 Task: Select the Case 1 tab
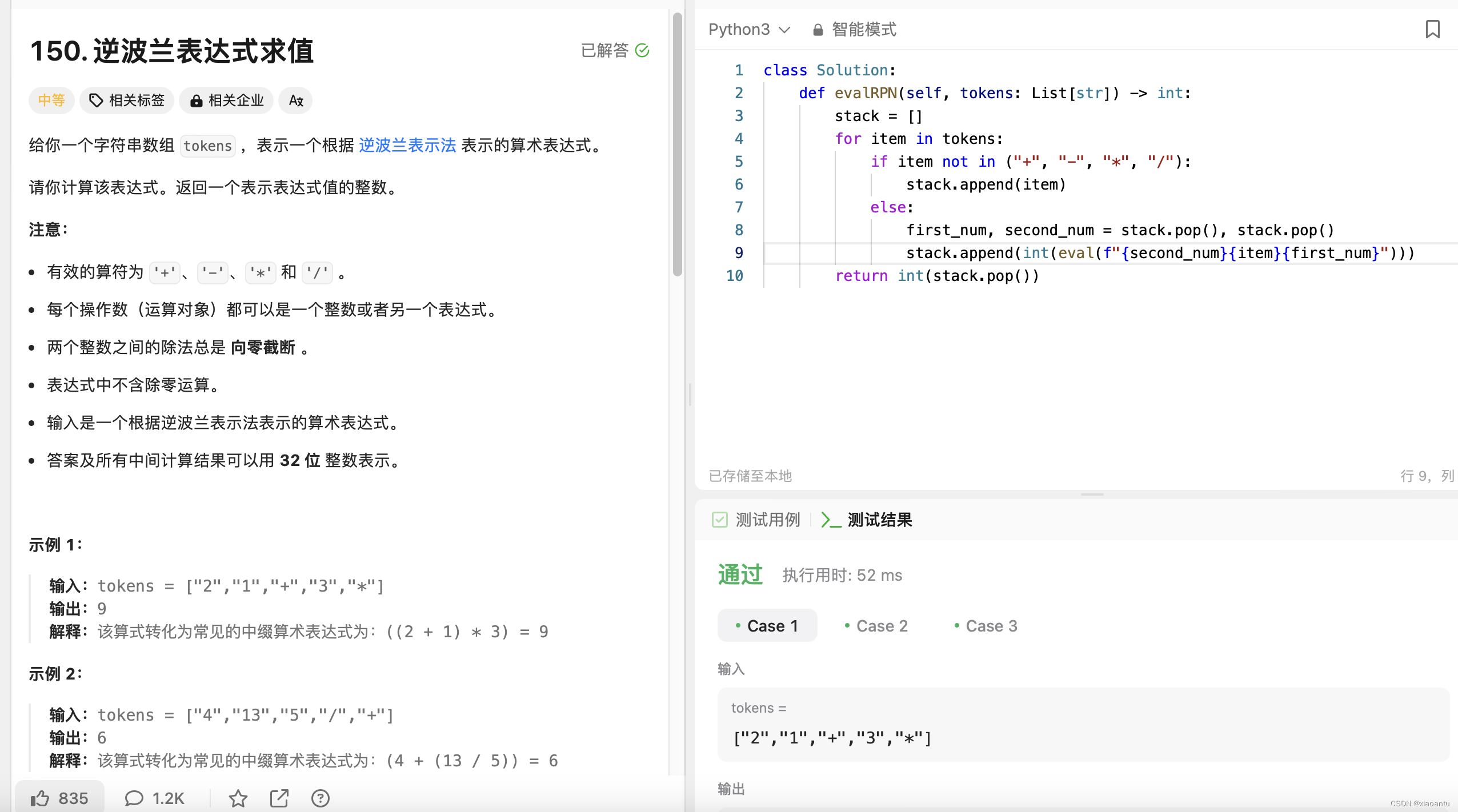pyautogui.click(x=767, y=626)
